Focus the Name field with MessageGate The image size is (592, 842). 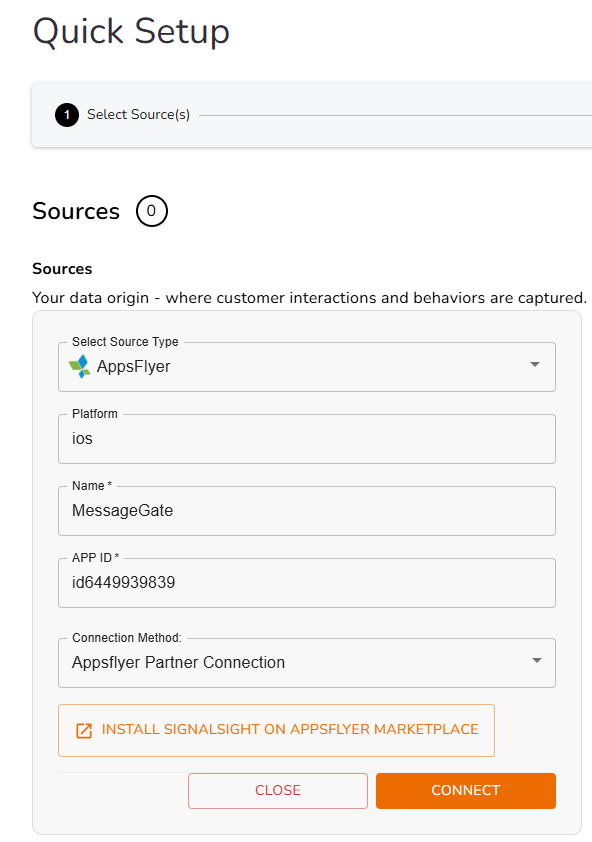pos(307,511)
